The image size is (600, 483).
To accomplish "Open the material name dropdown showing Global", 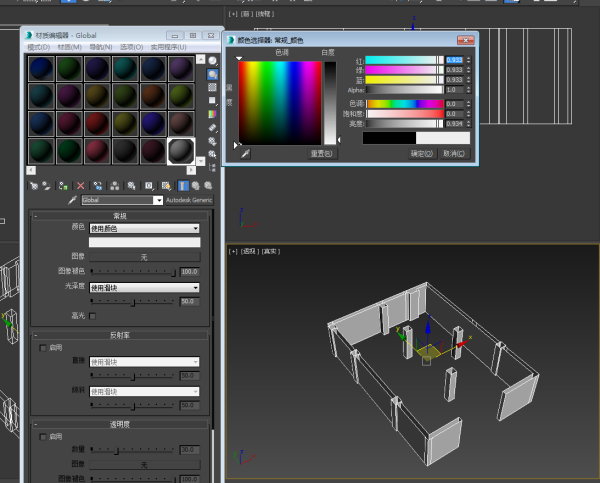I will 122,200.
